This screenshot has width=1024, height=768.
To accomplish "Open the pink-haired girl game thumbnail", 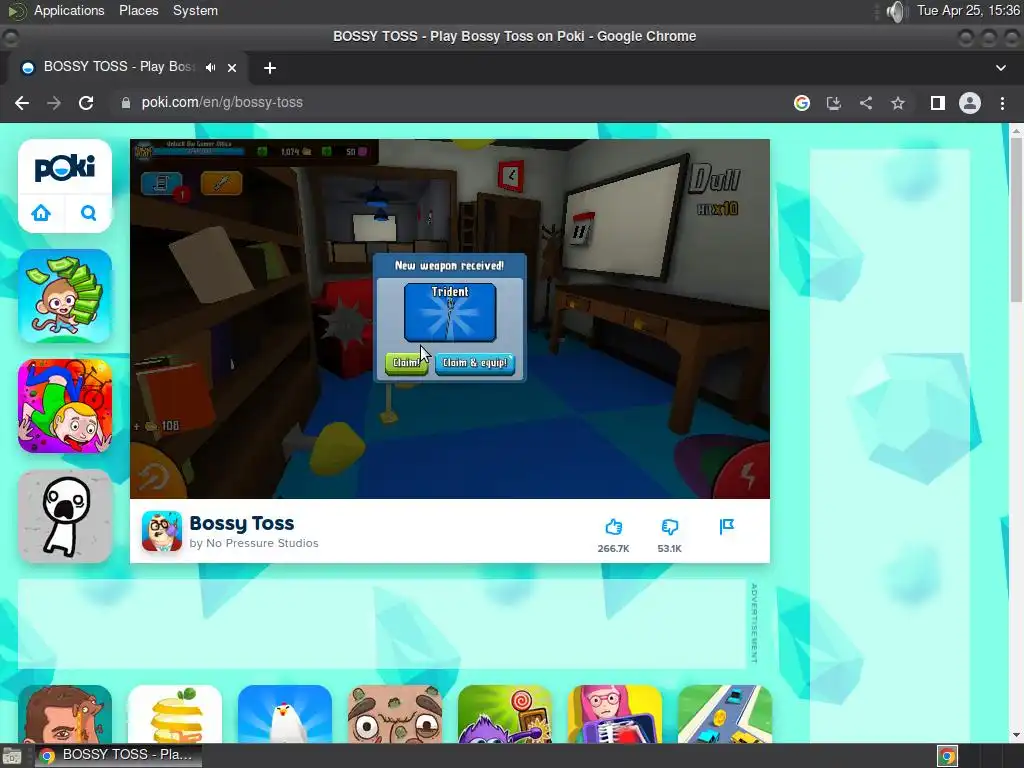I will point(615,714).
